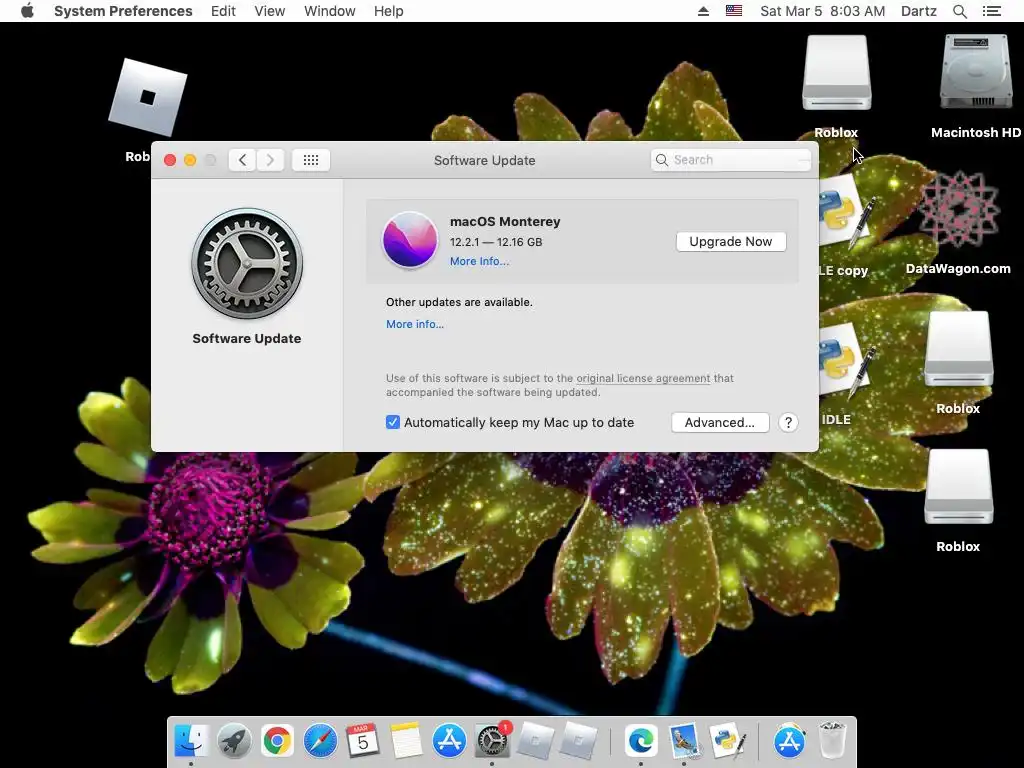Open Calendar from the Dock
Image resolution: width=1024 pixels, height=768 pixels.
(363, 741)
